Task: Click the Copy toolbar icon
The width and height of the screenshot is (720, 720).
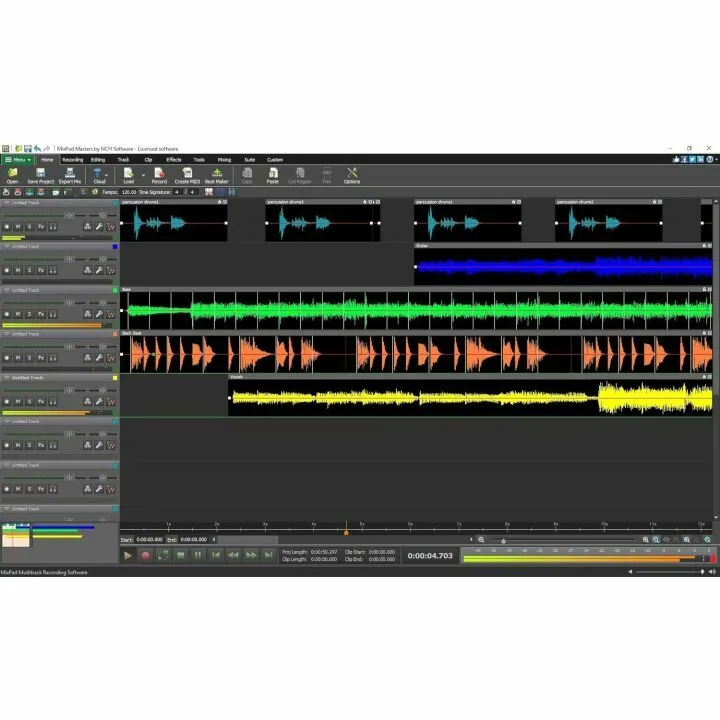Action: pyautogui.click(x=247, y=175)
